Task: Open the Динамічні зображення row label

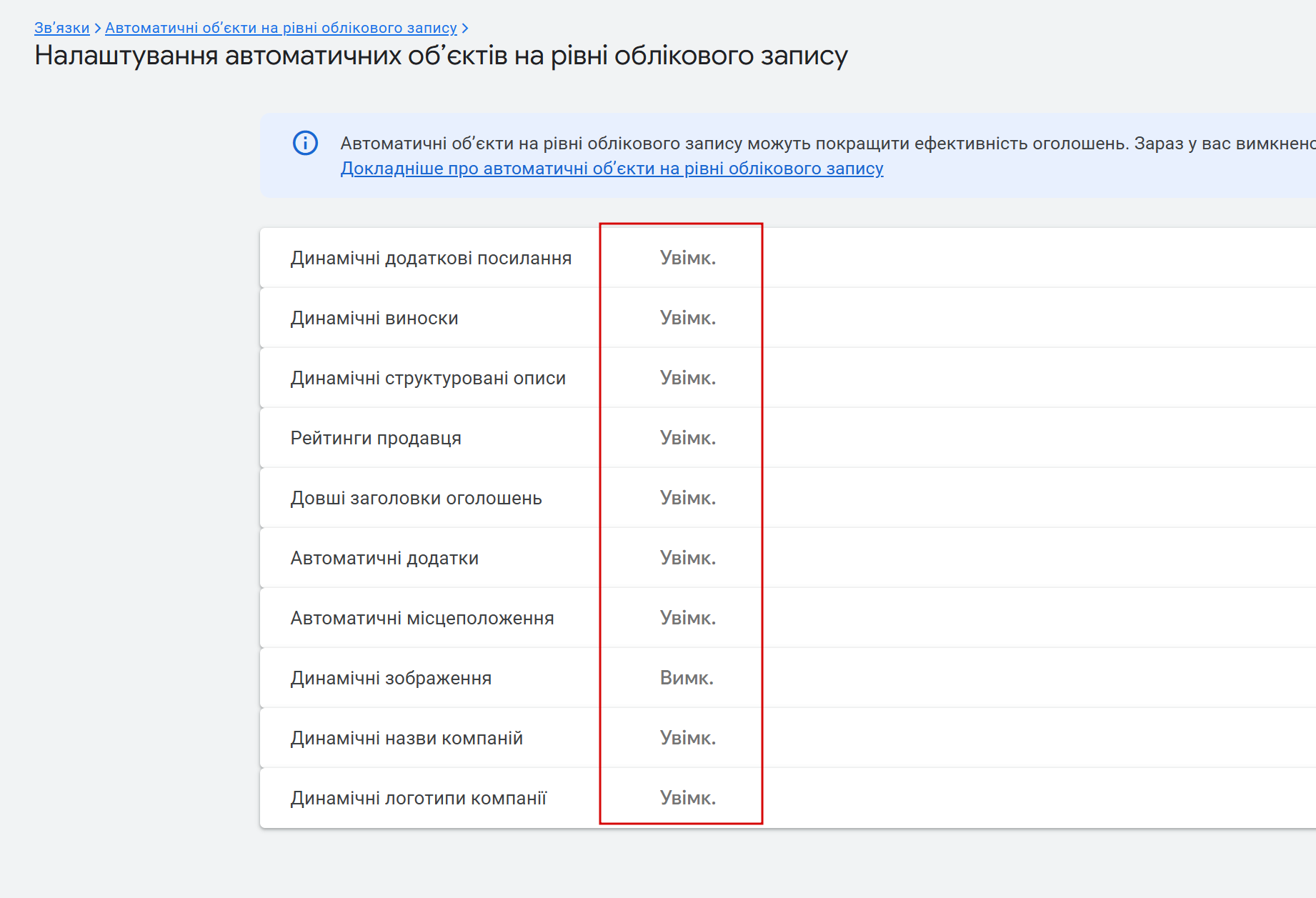Action: tap(391, 678)
